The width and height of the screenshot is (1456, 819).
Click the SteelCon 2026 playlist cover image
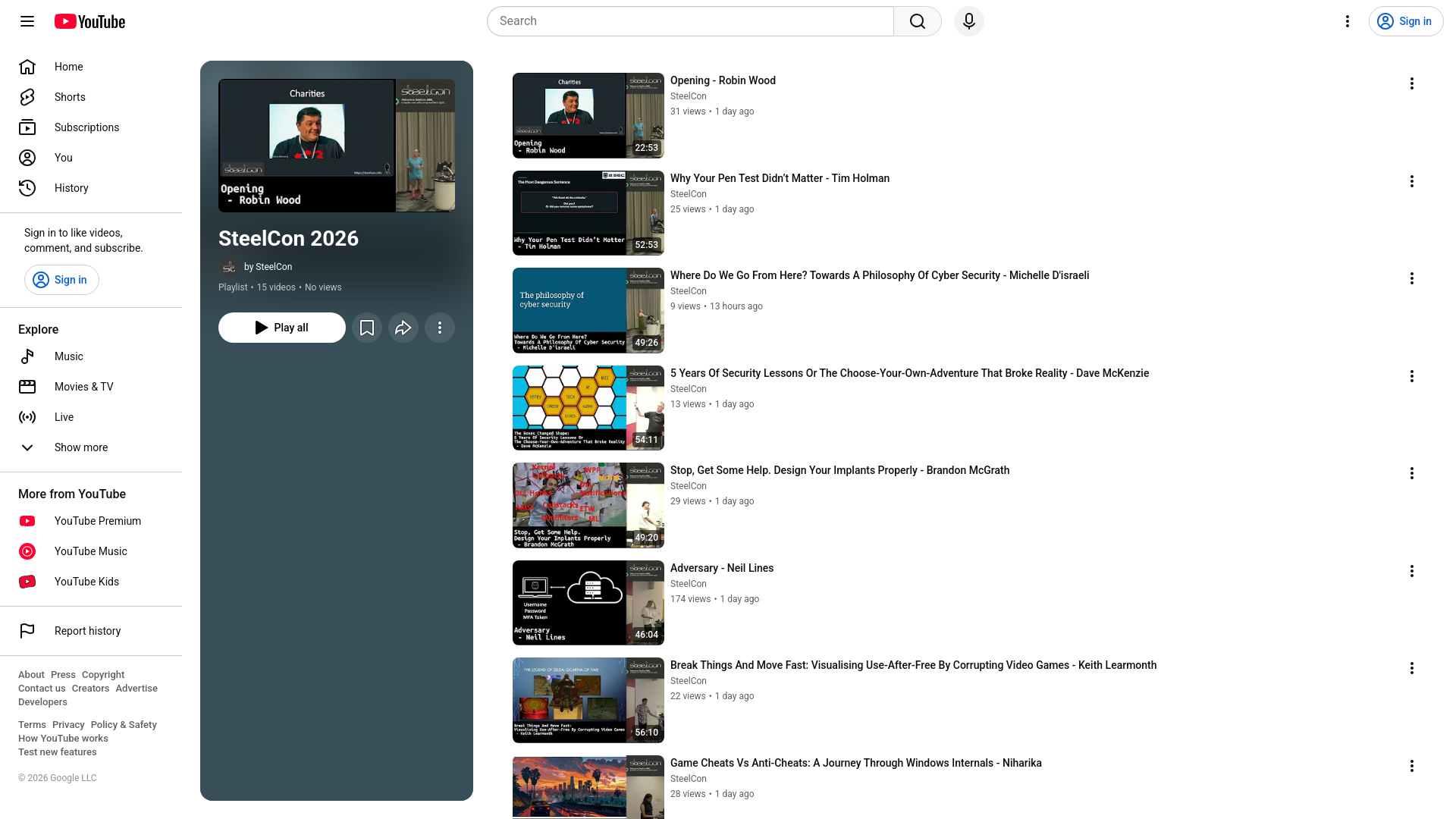(337, 146)
